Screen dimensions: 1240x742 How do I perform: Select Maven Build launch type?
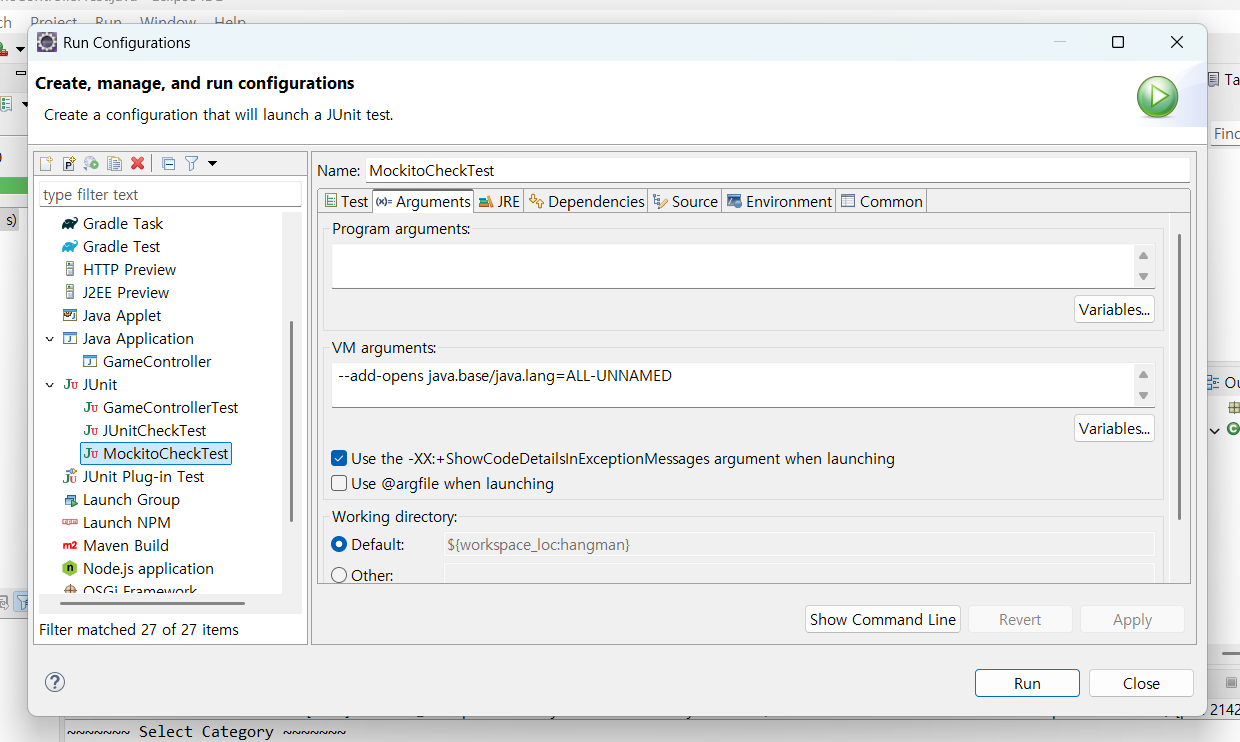126,545
